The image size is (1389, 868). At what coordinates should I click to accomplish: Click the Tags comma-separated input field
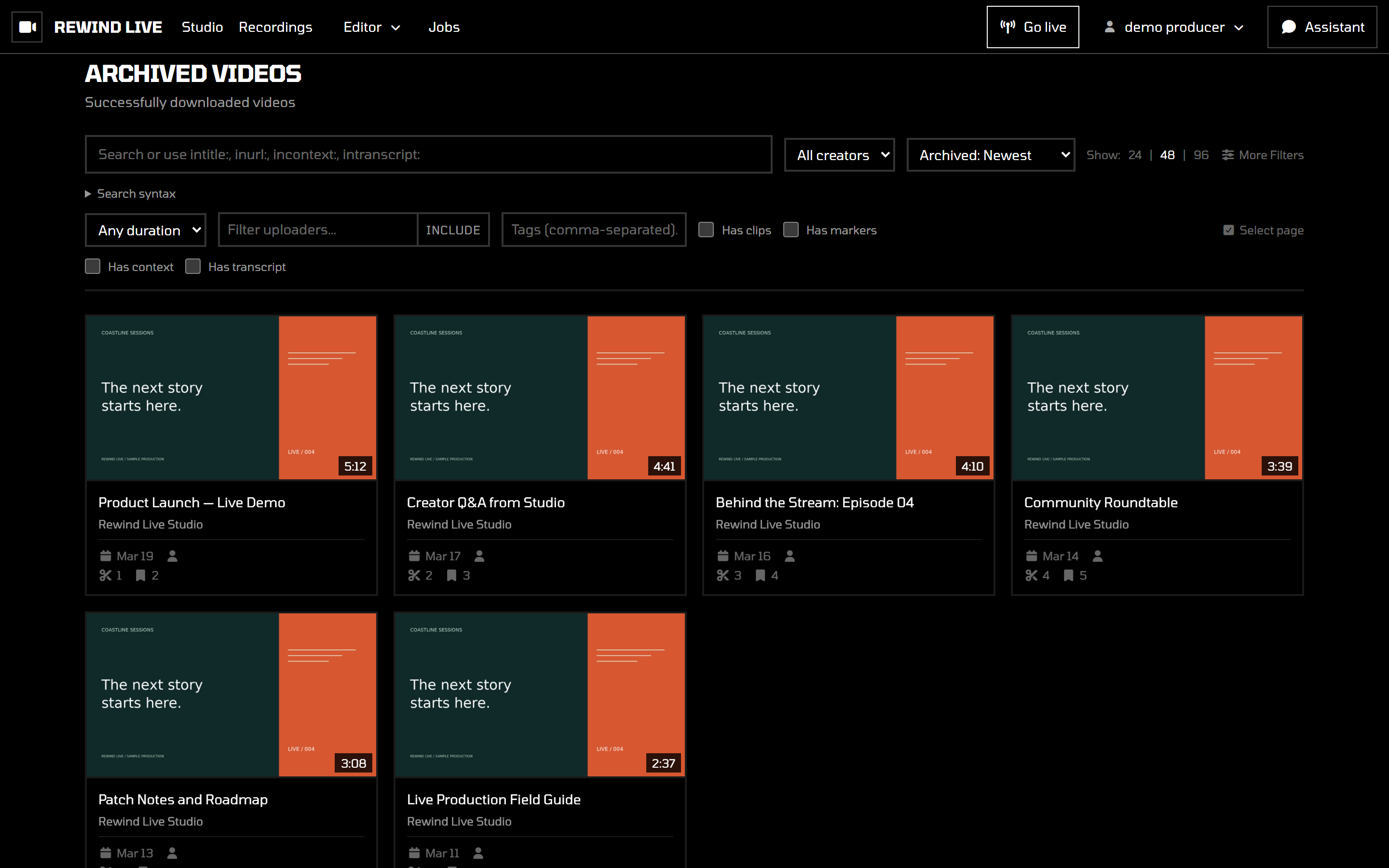tap(594, 230)
